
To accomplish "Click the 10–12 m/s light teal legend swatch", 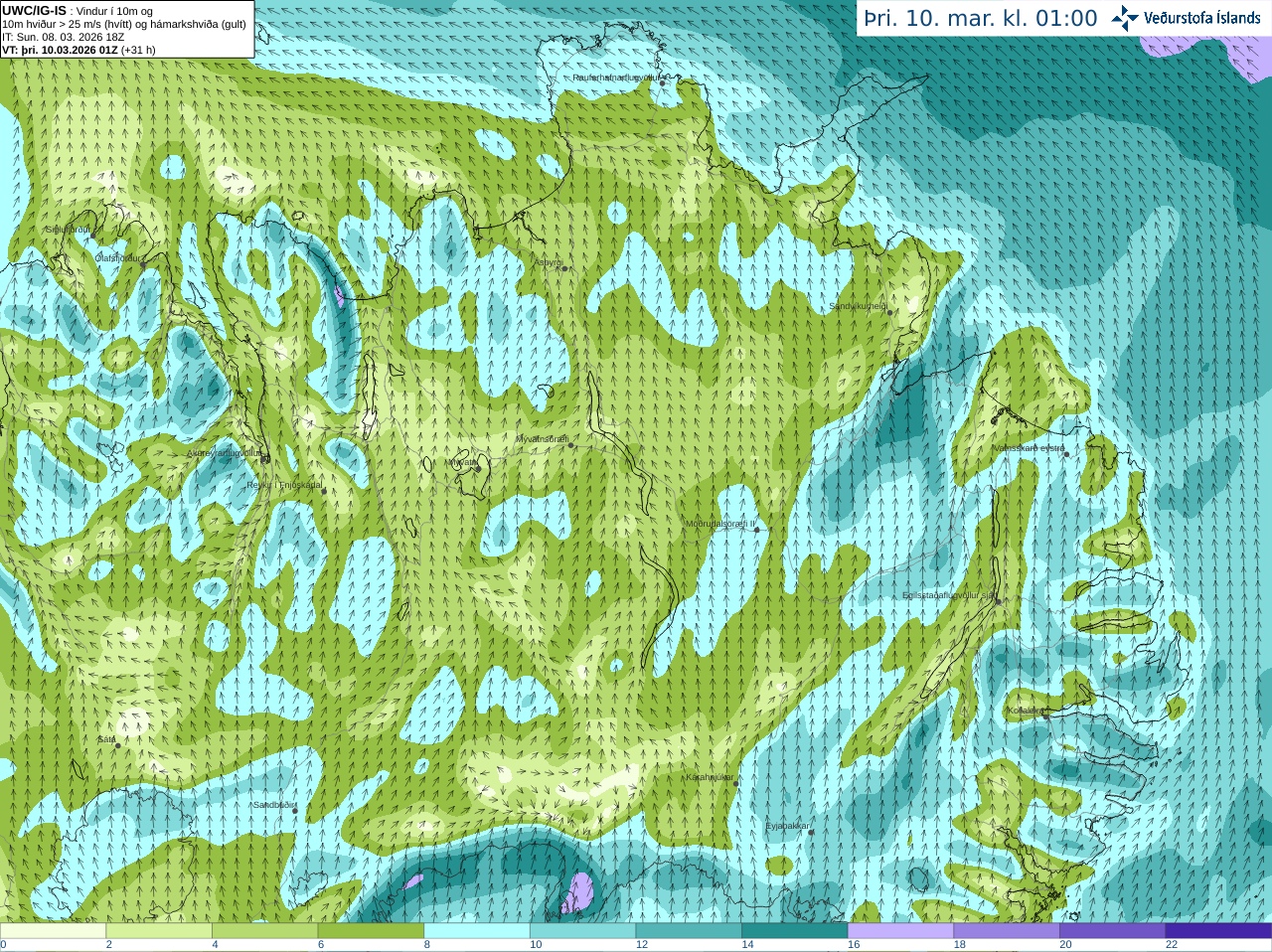I will (x=582, y=931).
